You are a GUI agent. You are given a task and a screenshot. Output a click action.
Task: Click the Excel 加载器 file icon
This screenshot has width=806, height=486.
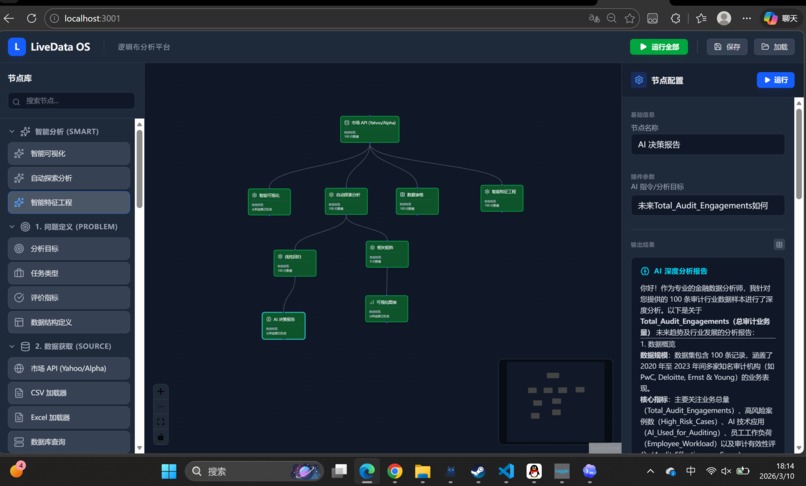(19, 417)
